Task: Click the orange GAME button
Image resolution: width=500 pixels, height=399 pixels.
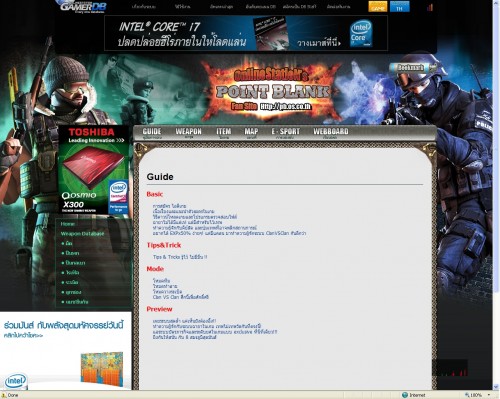Action: tap(378, 6)
